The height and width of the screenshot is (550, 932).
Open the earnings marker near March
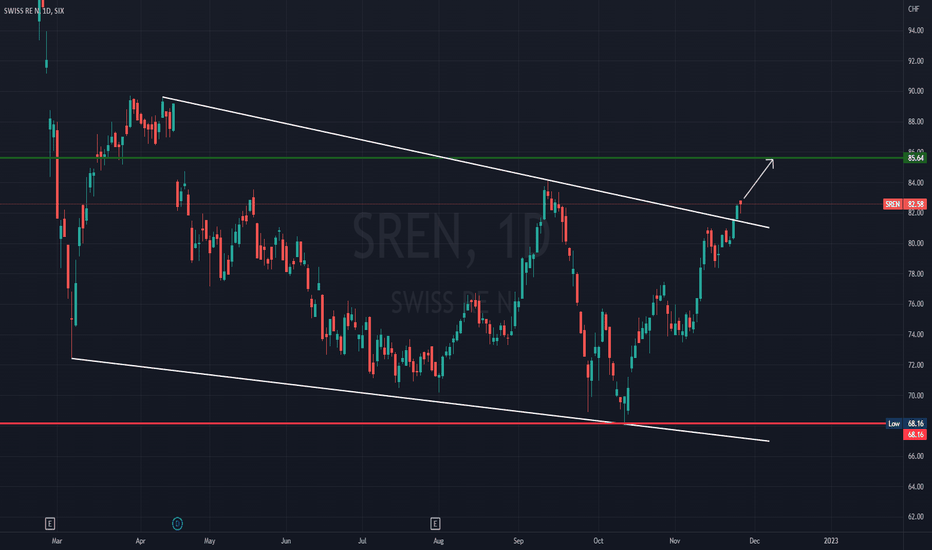(x=50, y=523)
